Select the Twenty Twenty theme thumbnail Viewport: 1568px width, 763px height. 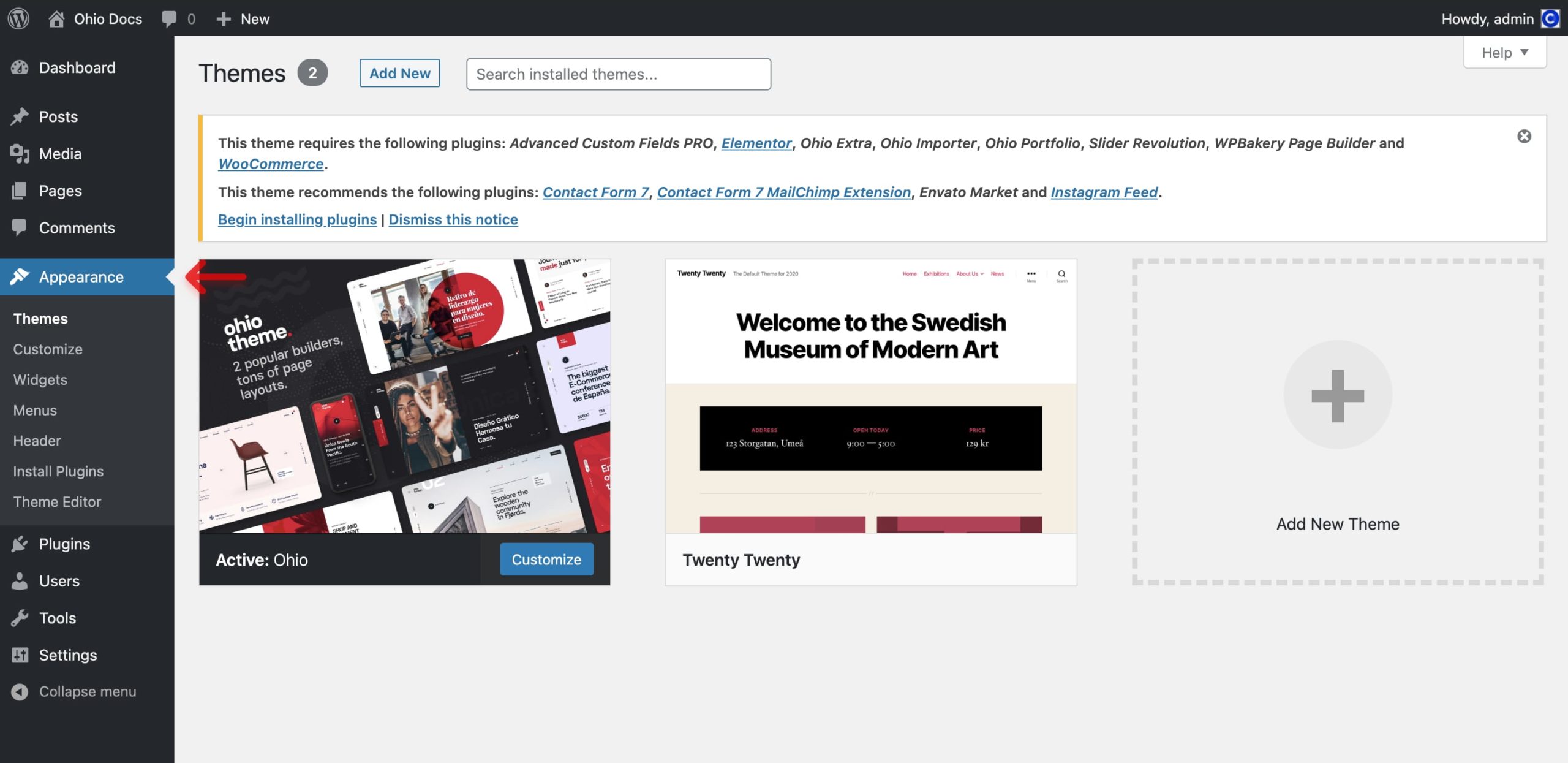tap(870, 396)
